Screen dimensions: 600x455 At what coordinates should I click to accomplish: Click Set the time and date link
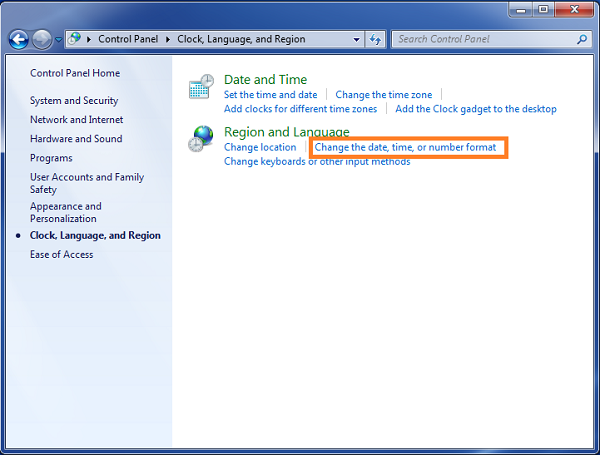(270, 95)
